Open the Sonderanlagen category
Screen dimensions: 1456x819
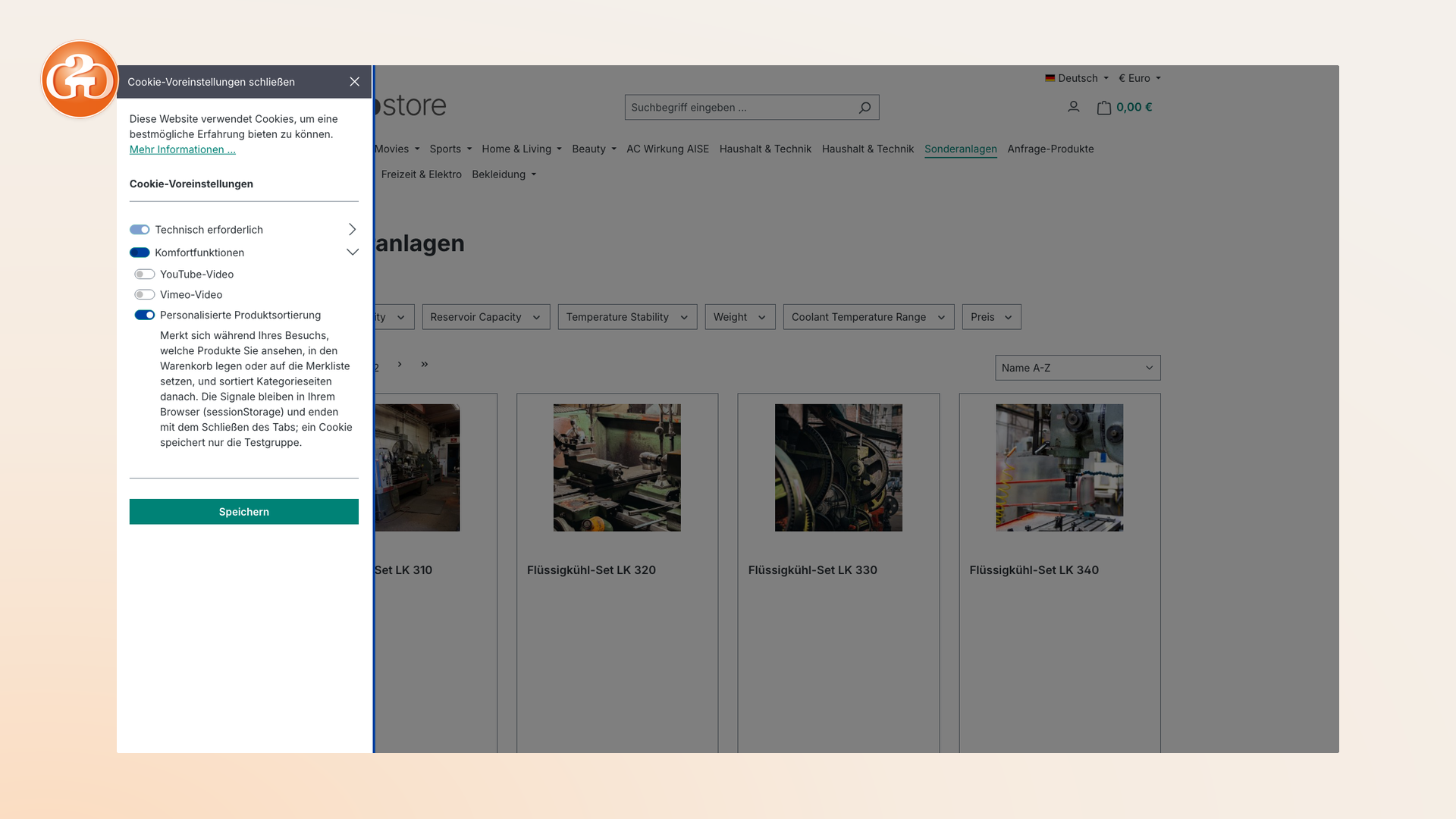(x=960, y=149)
